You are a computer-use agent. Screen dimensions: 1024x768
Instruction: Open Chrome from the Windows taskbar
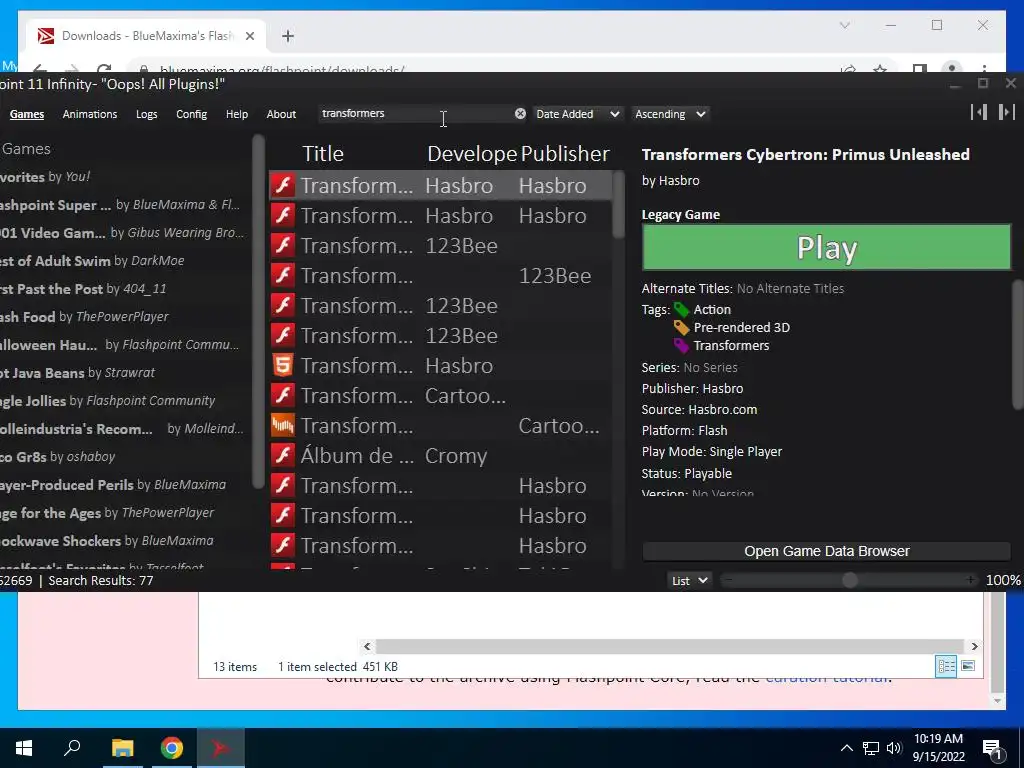pos(172,748)
